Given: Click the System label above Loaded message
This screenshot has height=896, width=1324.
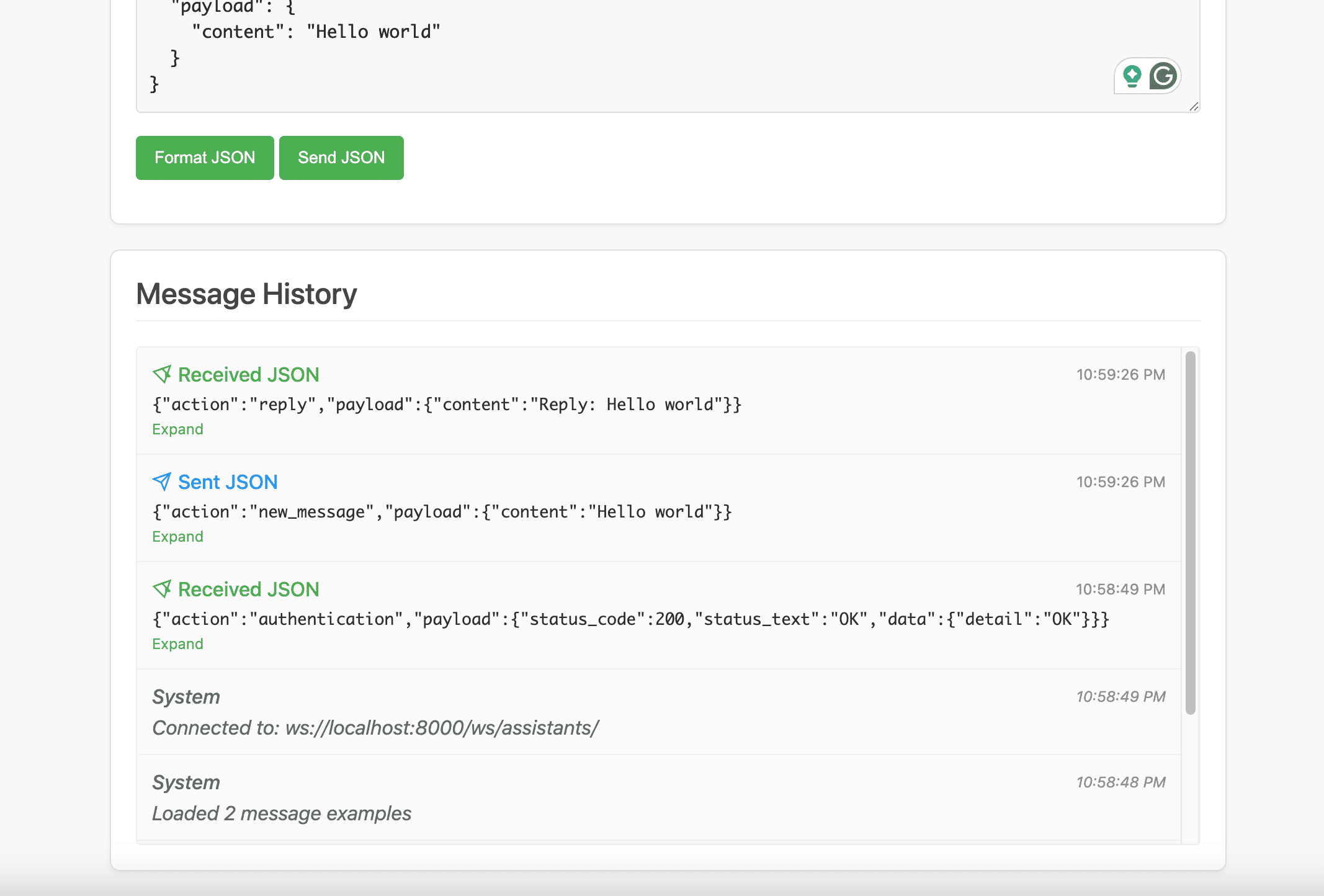Looking at the screenshot, I should (x=186, y=782).
